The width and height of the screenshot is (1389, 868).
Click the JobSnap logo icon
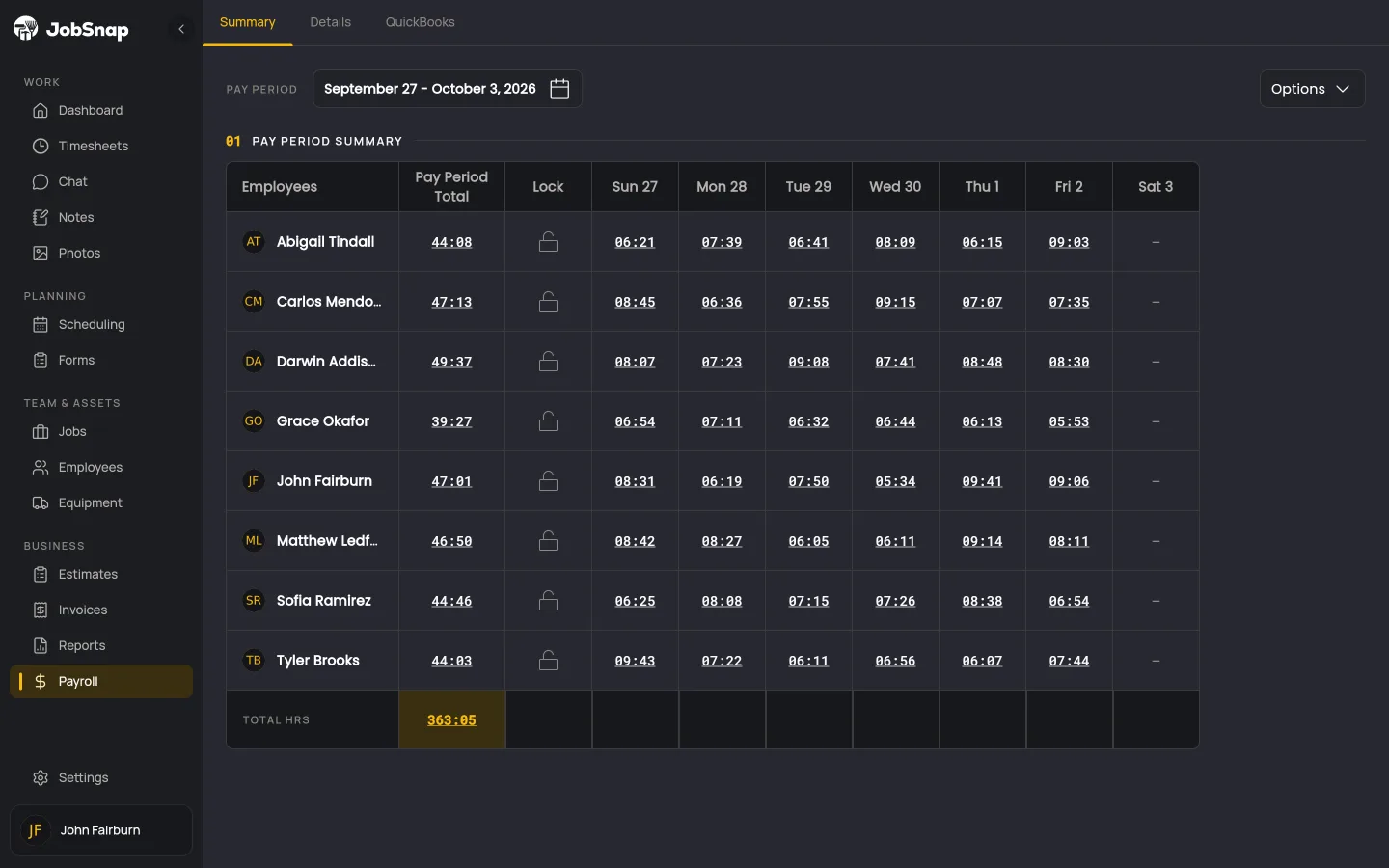click(26, 29)
